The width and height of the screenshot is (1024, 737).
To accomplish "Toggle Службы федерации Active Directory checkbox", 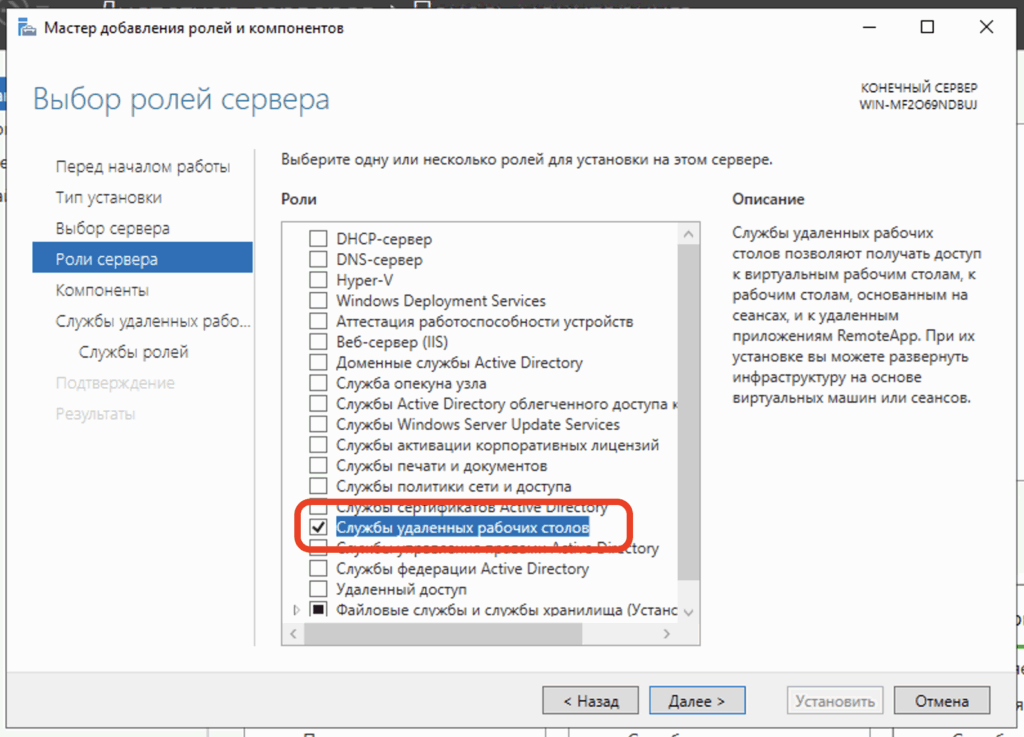I will click(318, 569).
